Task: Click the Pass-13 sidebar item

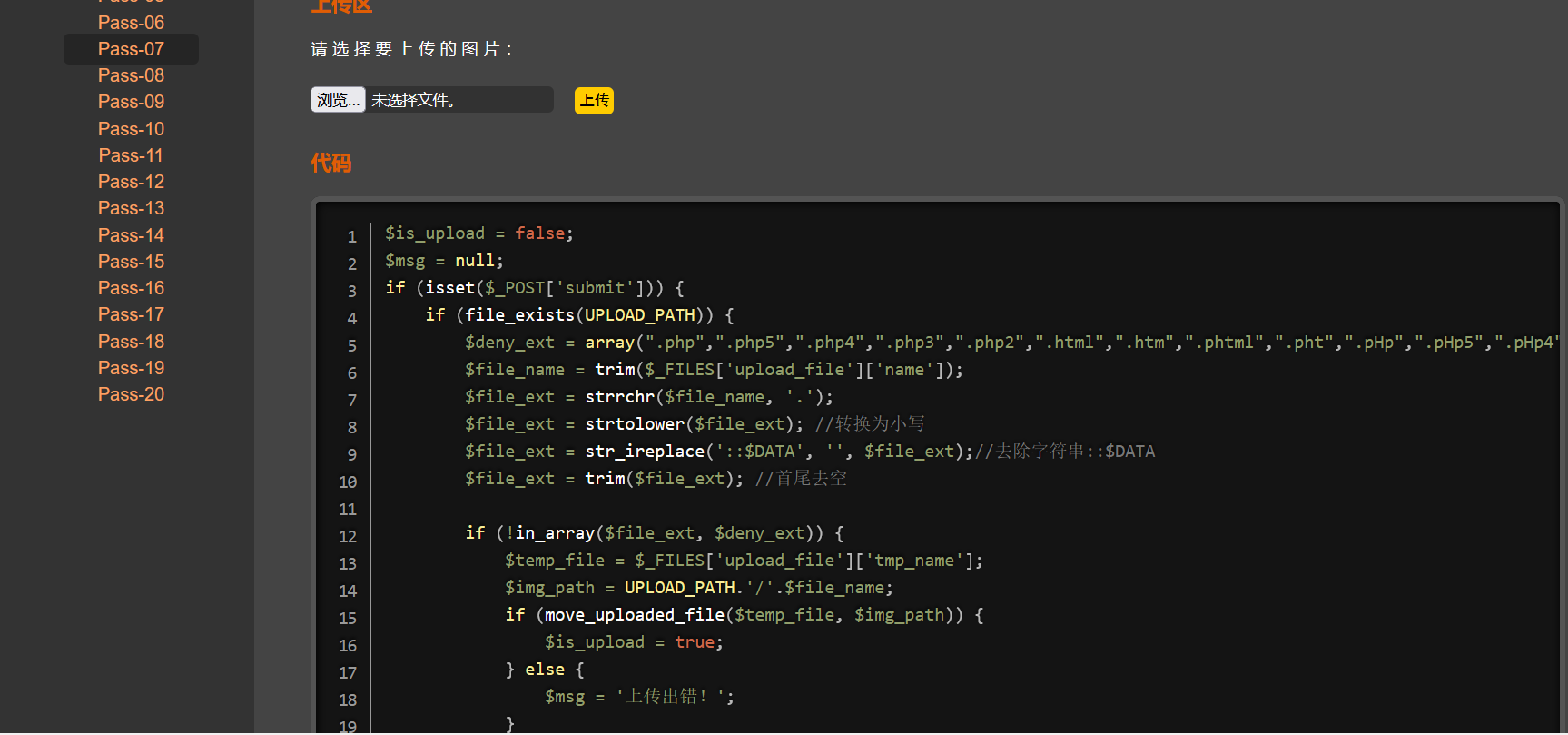Action: tap(131, 208)
